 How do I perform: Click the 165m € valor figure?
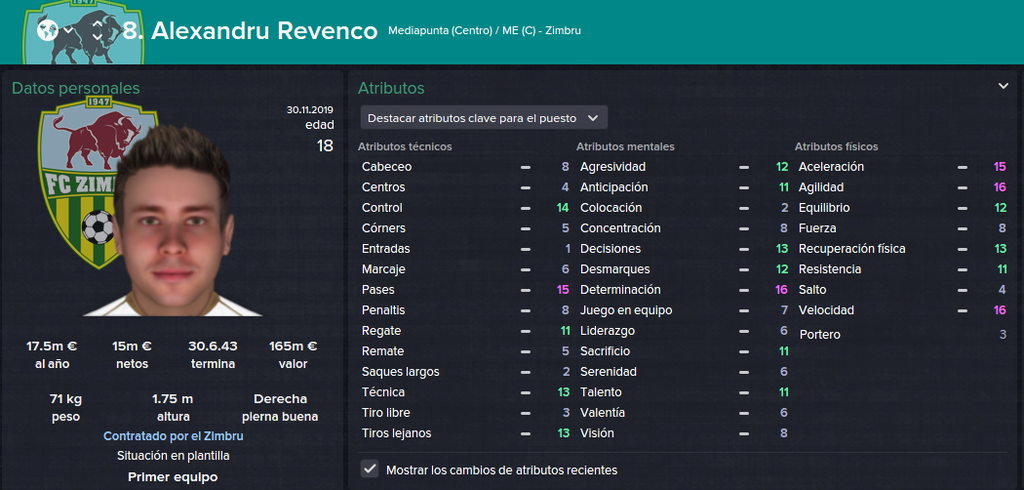(x=293, y=346)
